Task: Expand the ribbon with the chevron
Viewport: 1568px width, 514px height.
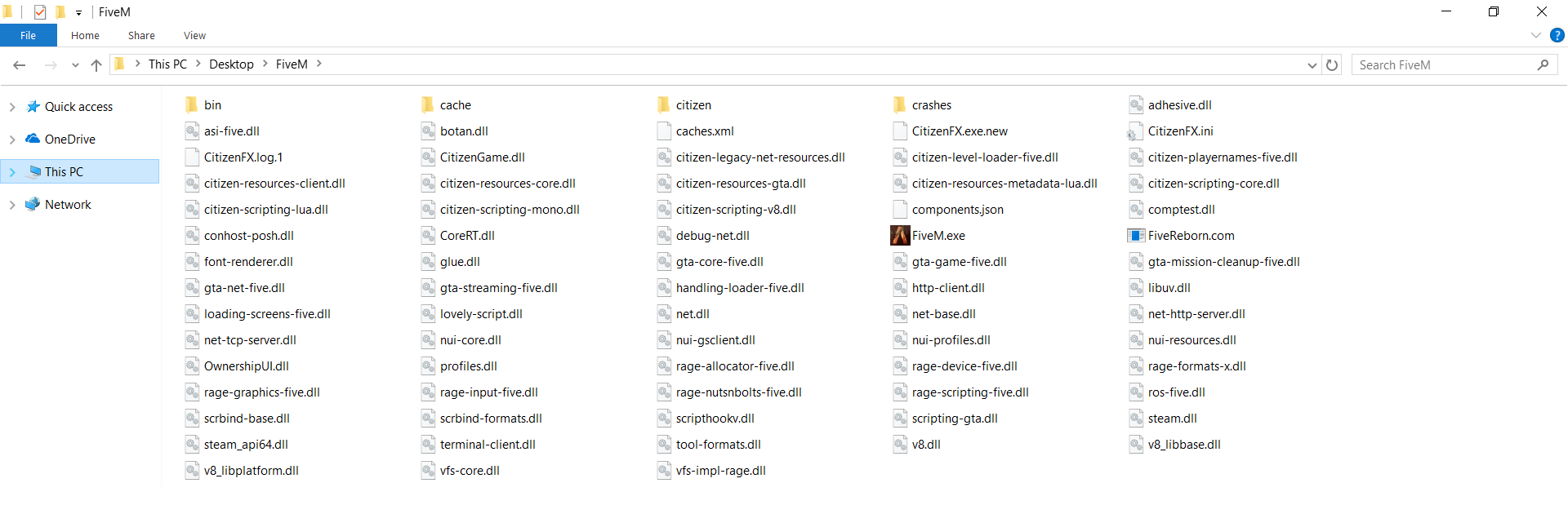Action: [x=1535, y=35]
